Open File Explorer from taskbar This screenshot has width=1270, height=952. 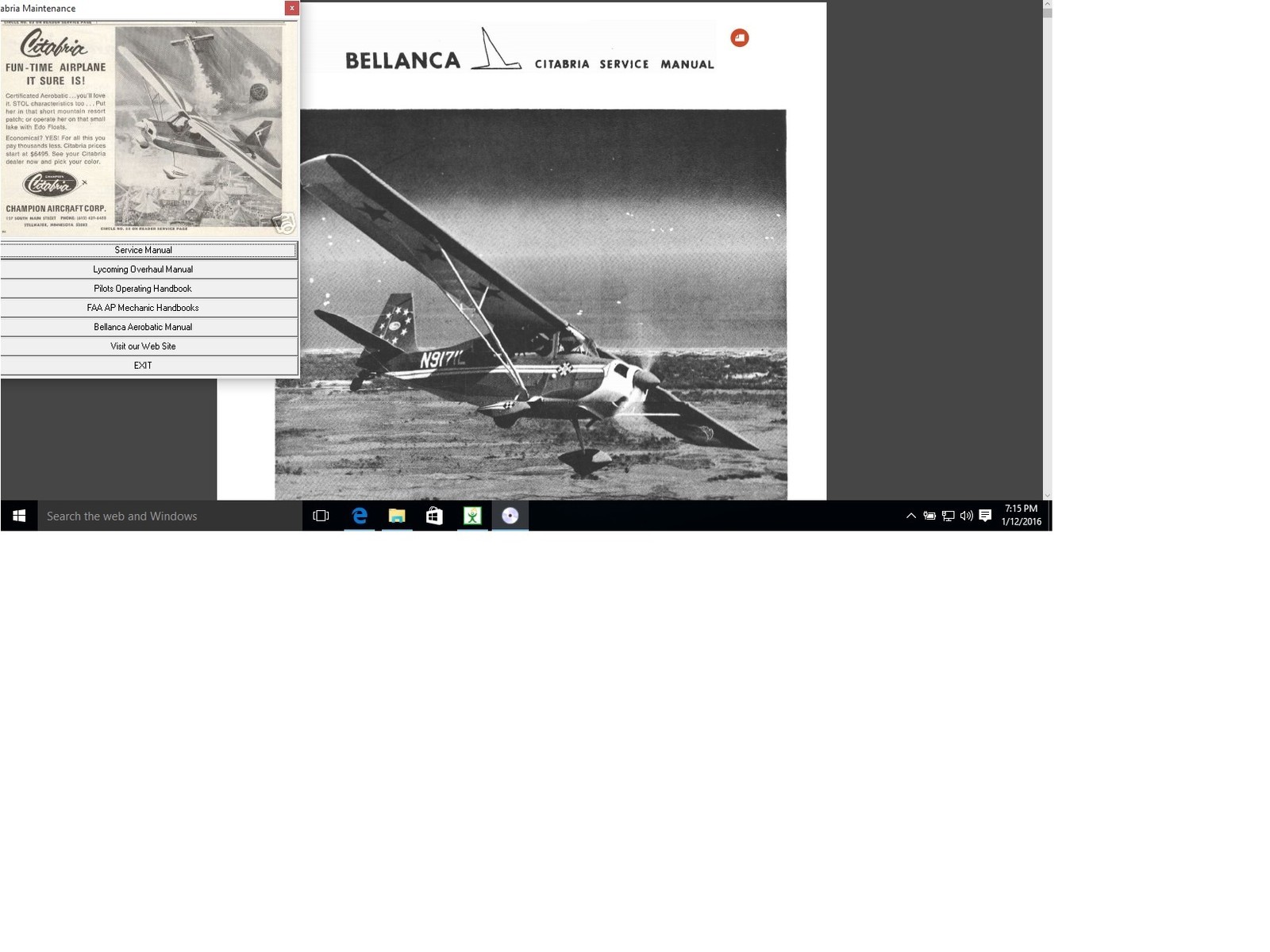click(x=397, y=516)
